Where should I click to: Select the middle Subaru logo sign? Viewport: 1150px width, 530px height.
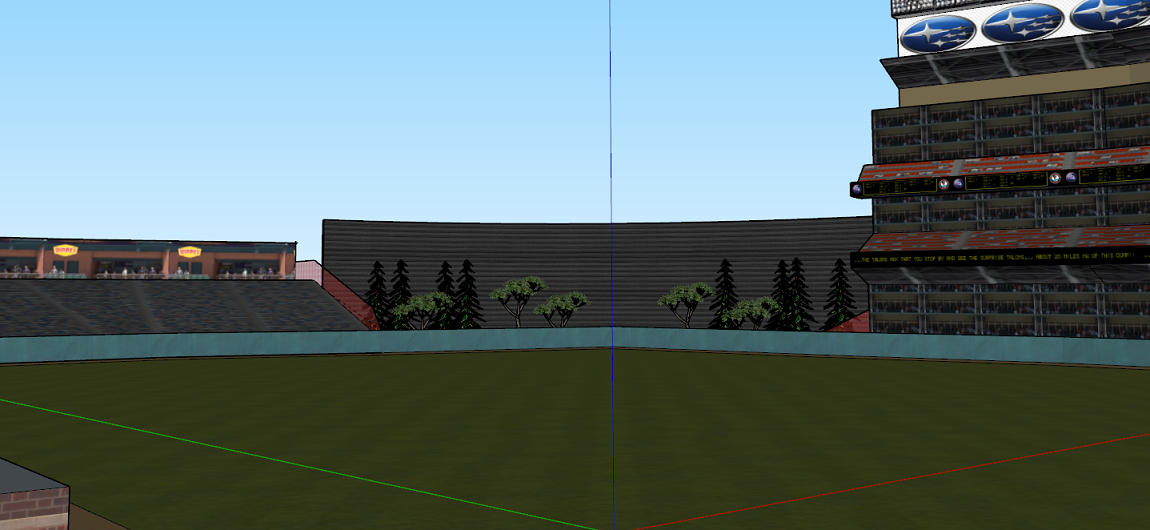[x=1022, y=23]
